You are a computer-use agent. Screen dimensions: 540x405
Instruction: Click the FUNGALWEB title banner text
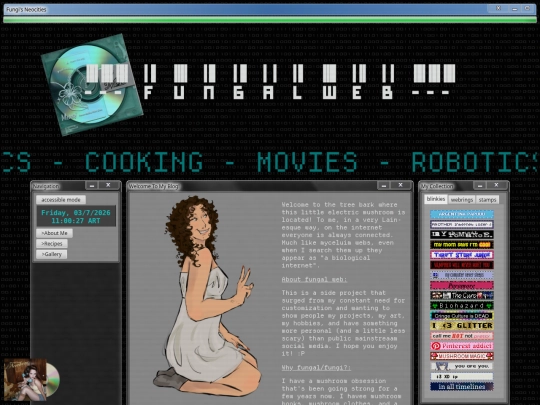(271, 82)
